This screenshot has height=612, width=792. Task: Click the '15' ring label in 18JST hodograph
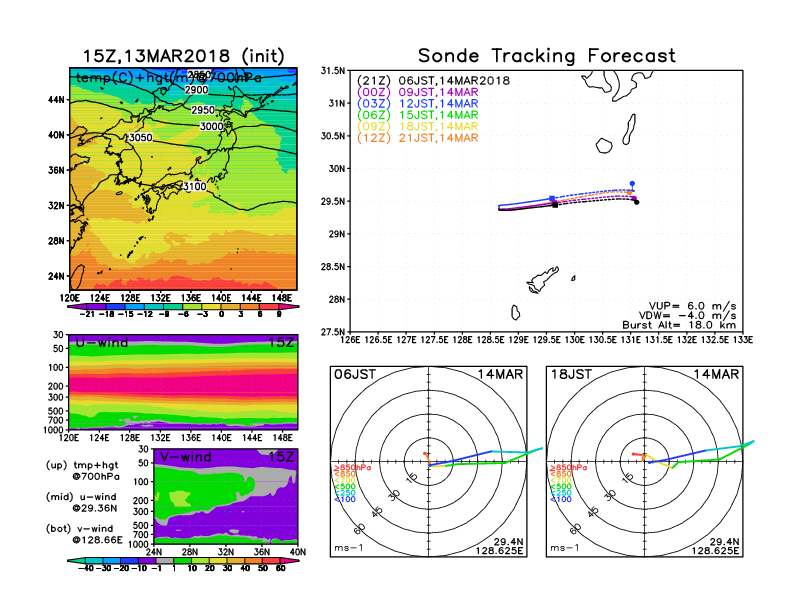point(628,478)
